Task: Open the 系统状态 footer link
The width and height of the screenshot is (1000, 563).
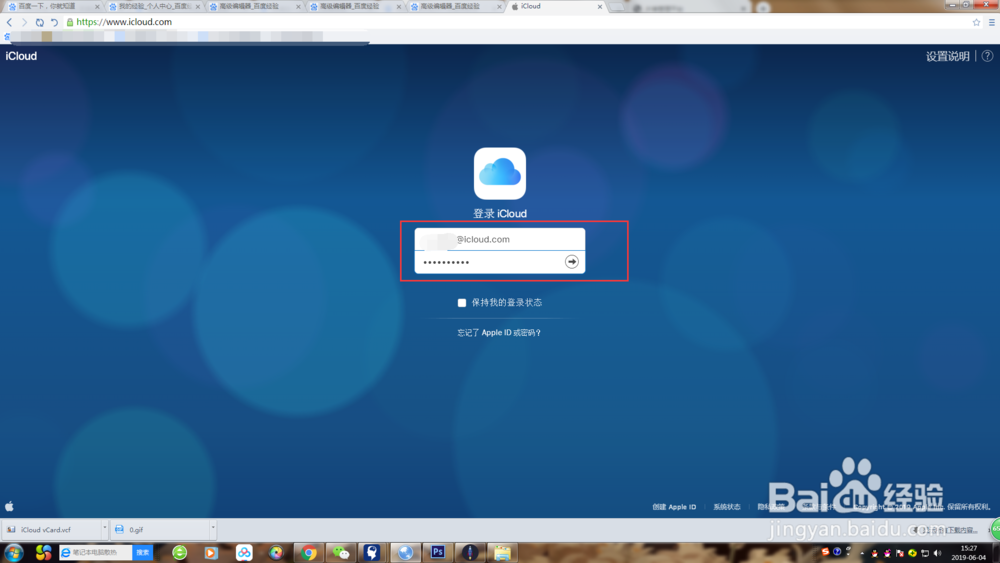Action: [726, 507]
